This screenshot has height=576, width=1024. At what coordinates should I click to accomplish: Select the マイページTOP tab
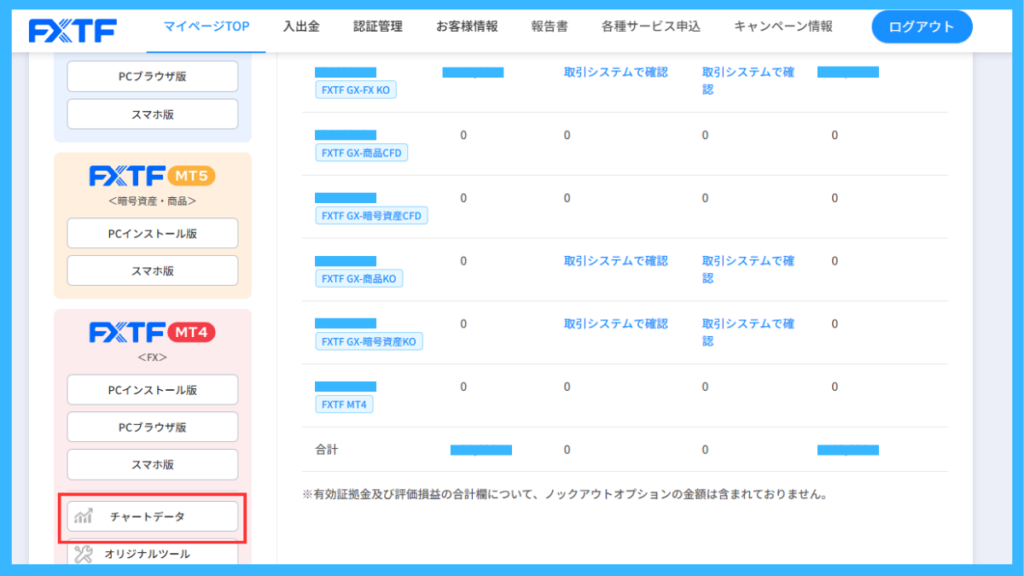206,27
